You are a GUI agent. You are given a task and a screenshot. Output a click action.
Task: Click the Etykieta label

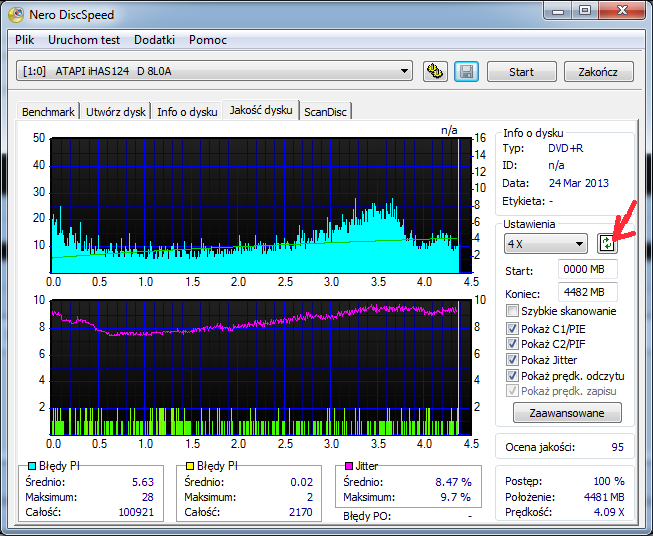click(x=523, y=201)
